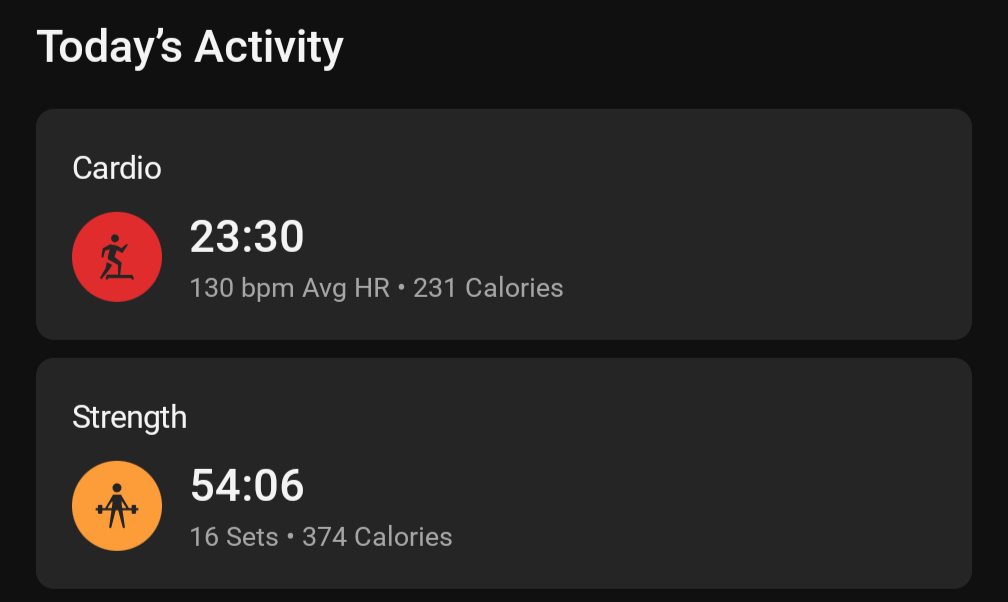Tap the 16 Sets stat

(x=234, y=537)
